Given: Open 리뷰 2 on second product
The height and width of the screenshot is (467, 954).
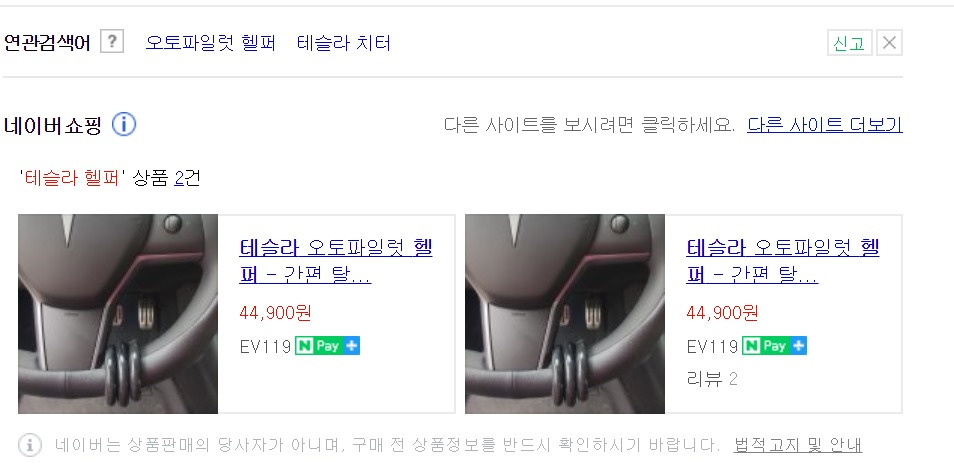Looking at the screenshot, I should tap(712, 379).
